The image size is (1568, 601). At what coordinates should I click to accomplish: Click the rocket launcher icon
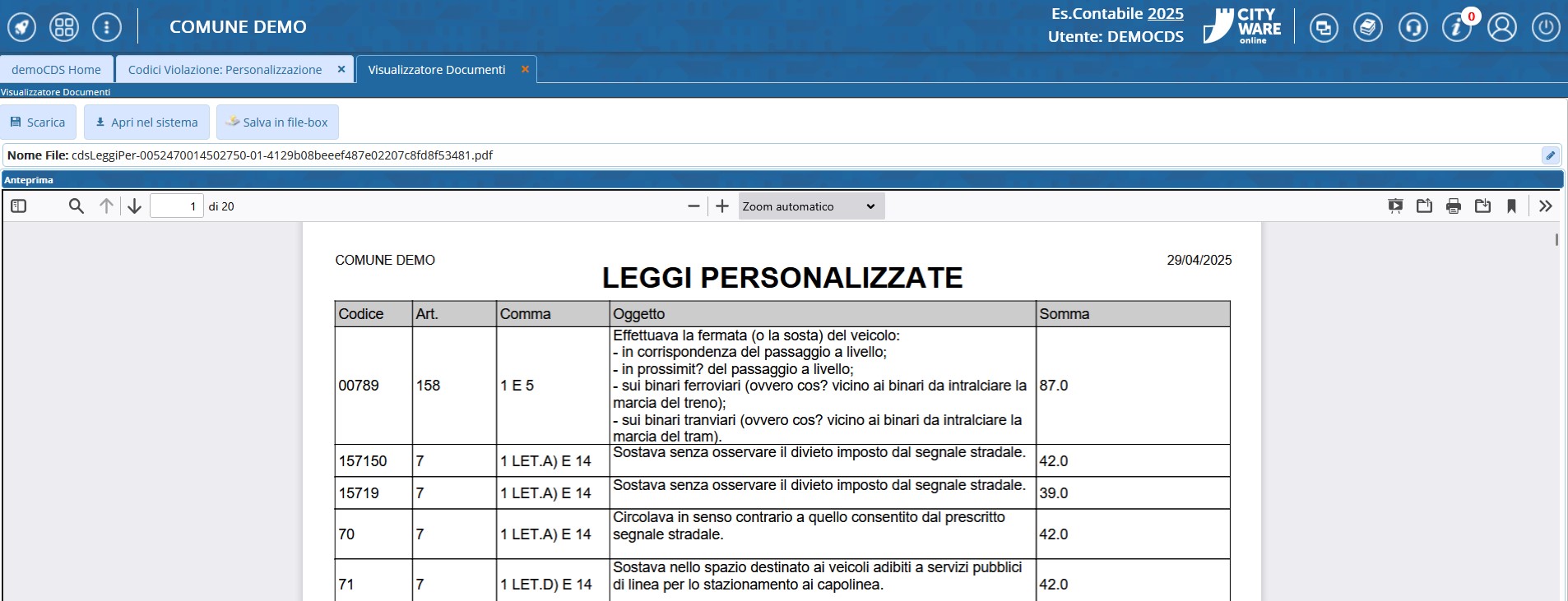[22, 27]
